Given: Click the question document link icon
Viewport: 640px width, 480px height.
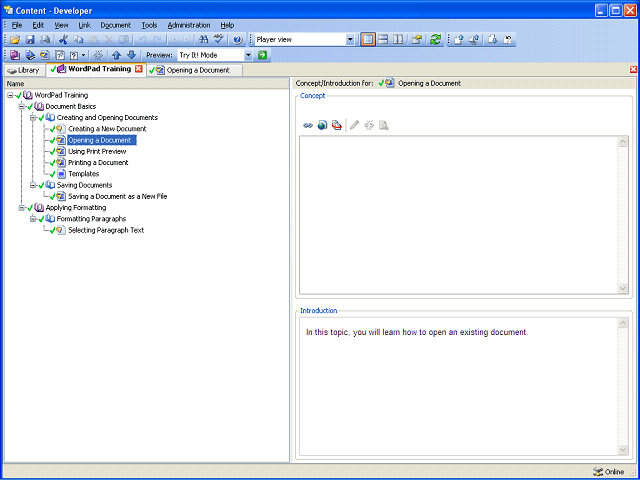Looking at the screenshot, I should click(74, 55).
